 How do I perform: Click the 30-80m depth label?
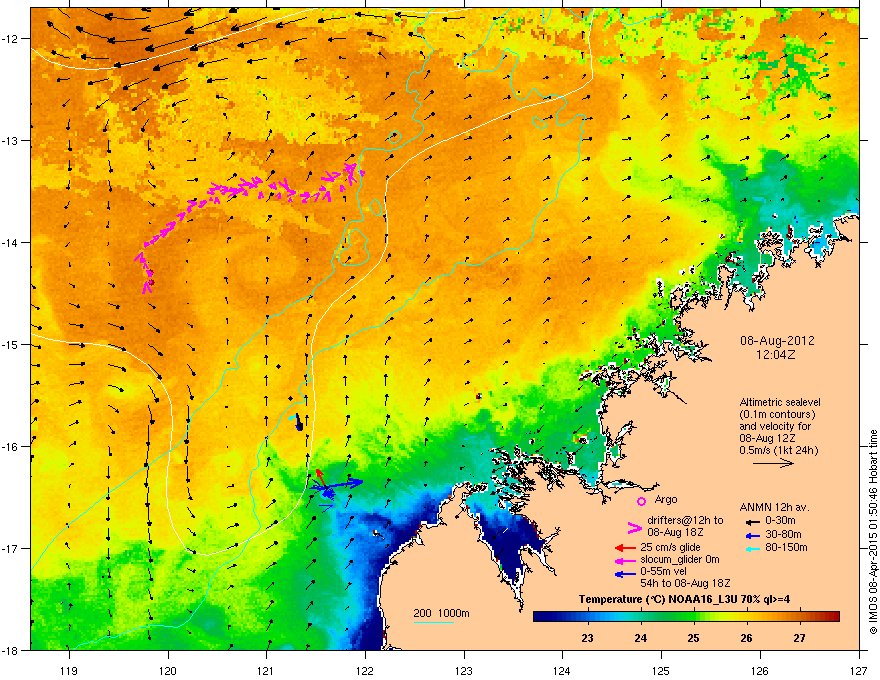[783, 534]
